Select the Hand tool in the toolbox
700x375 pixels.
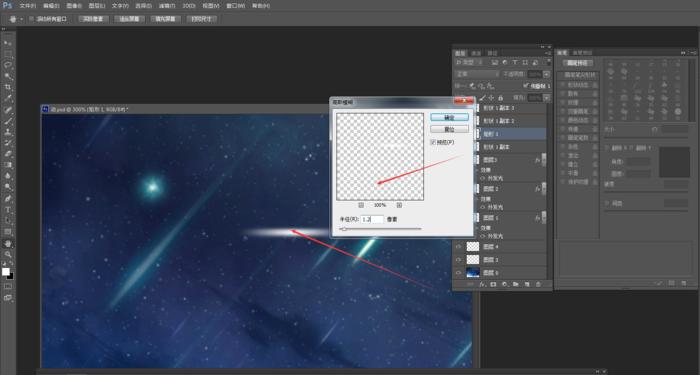pos(8,244)
